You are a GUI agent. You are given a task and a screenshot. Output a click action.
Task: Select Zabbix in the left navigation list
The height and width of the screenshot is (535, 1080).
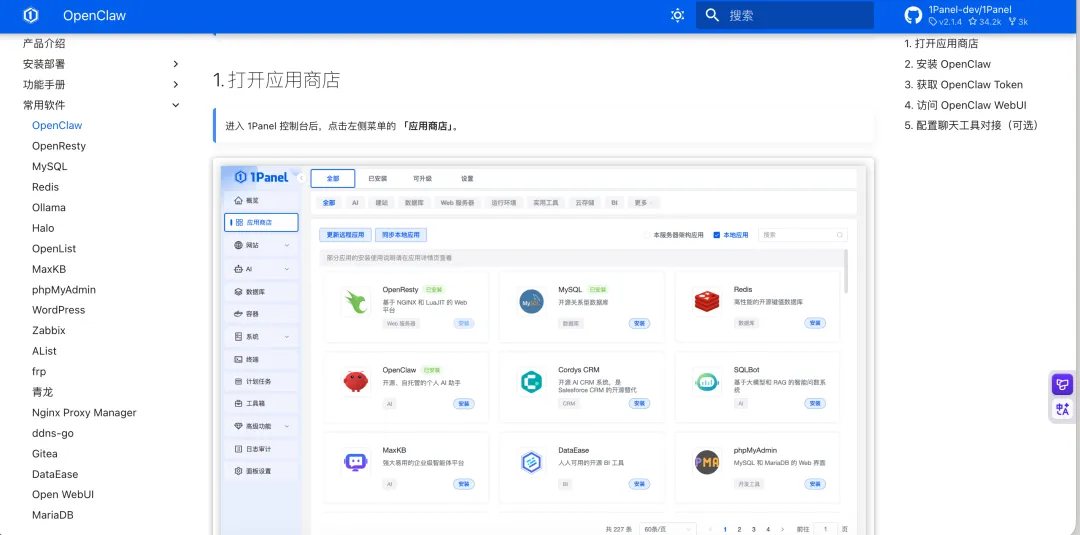pyautogui.click(x=48, y=331)
